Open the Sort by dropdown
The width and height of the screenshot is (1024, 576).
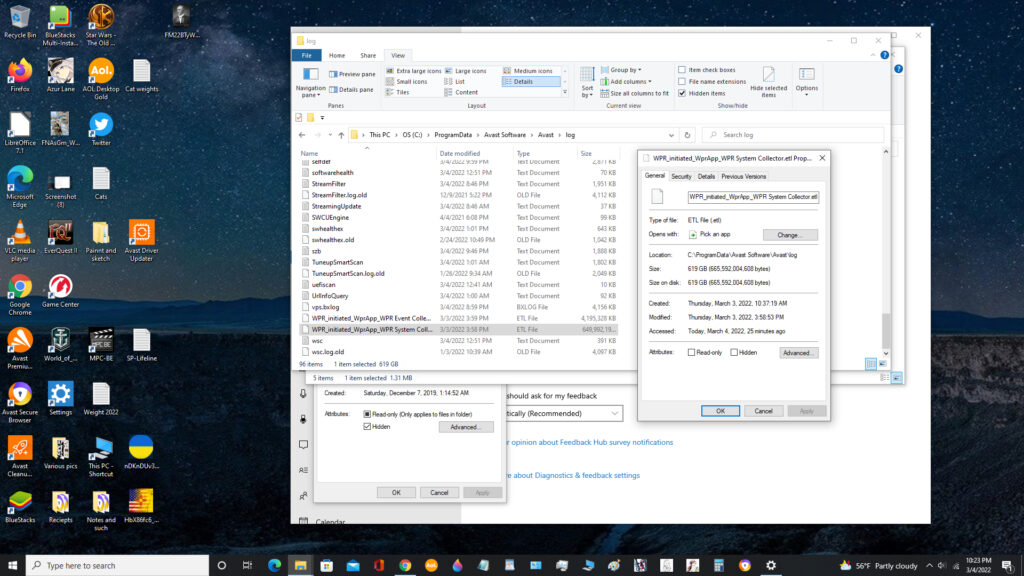pyautogui.click(x=585, y=82)
